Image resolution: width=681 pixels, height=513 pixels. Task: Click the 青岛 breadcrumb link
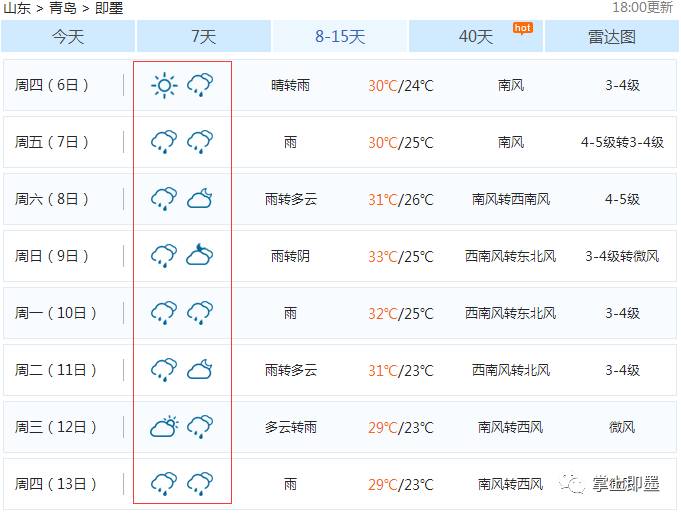point(63,8)
